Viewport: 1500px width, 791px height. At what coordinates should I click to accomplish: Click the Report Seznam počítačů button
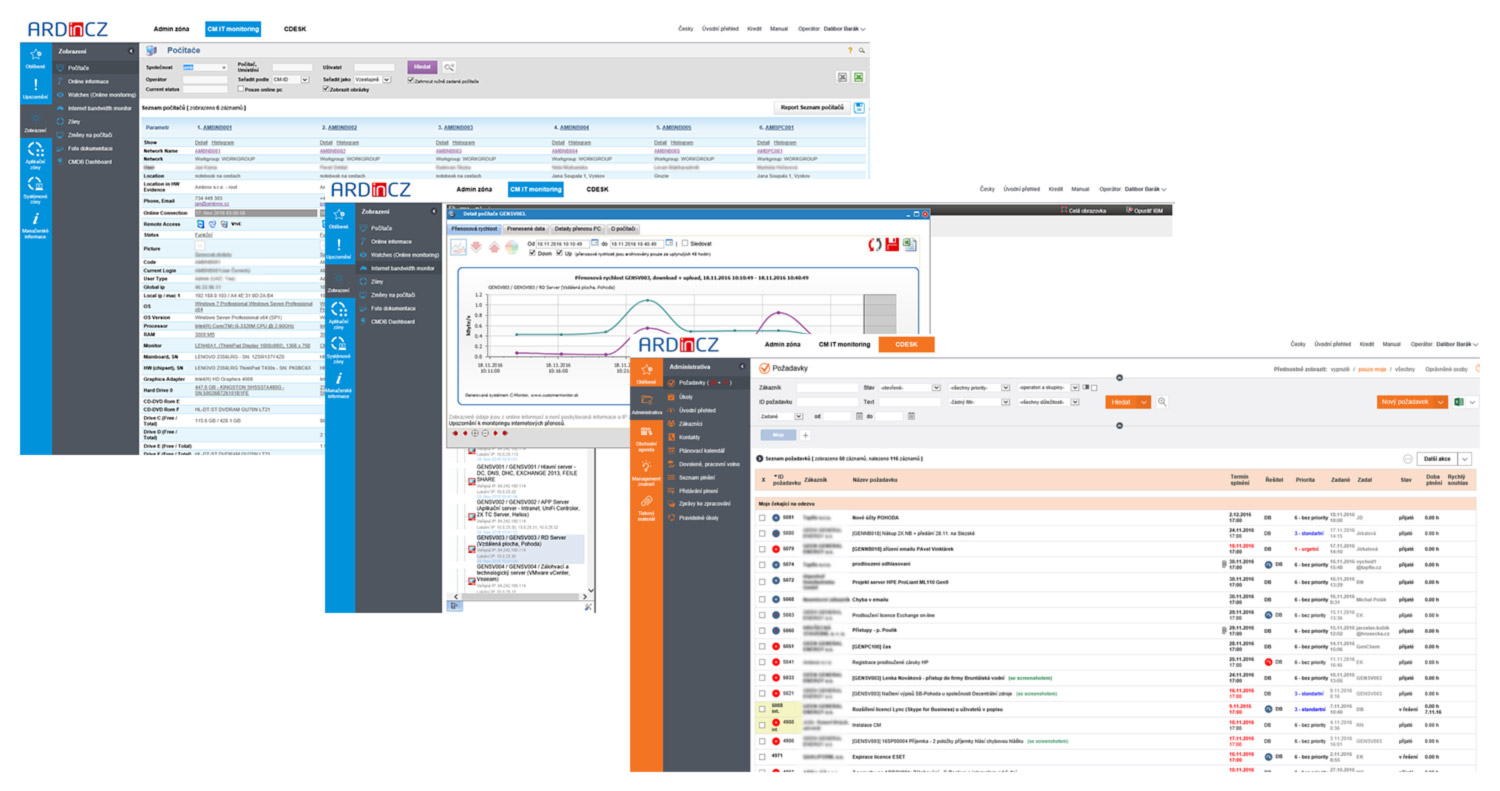coord(811,107)
